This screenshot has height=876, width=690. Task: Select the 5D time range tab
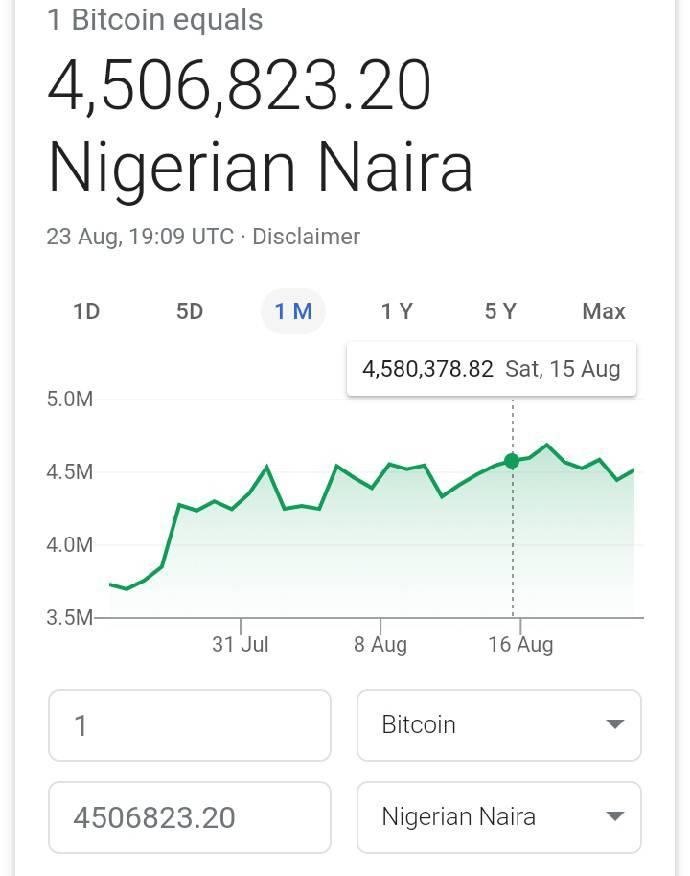(189, 311)
